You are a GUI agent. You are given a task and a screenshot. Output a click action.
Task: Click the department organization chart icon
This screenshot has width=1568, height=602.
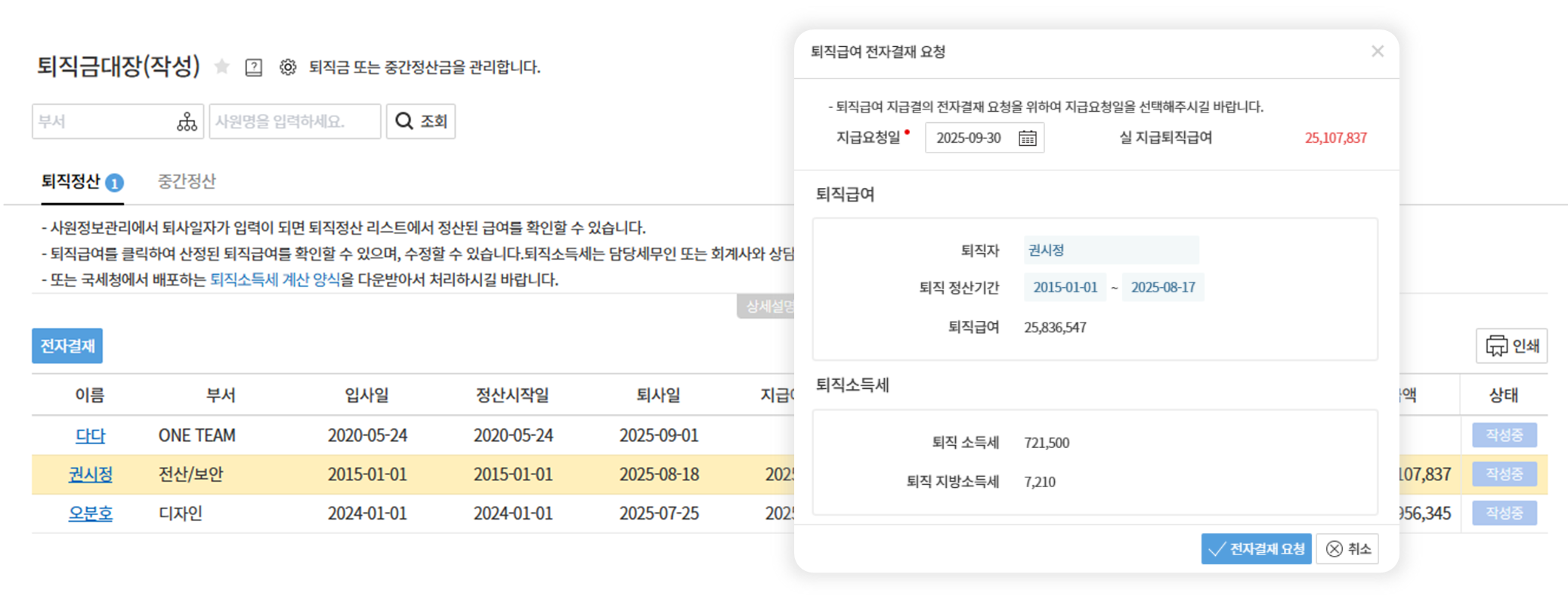pyautogui.click(x=187, y=122)
